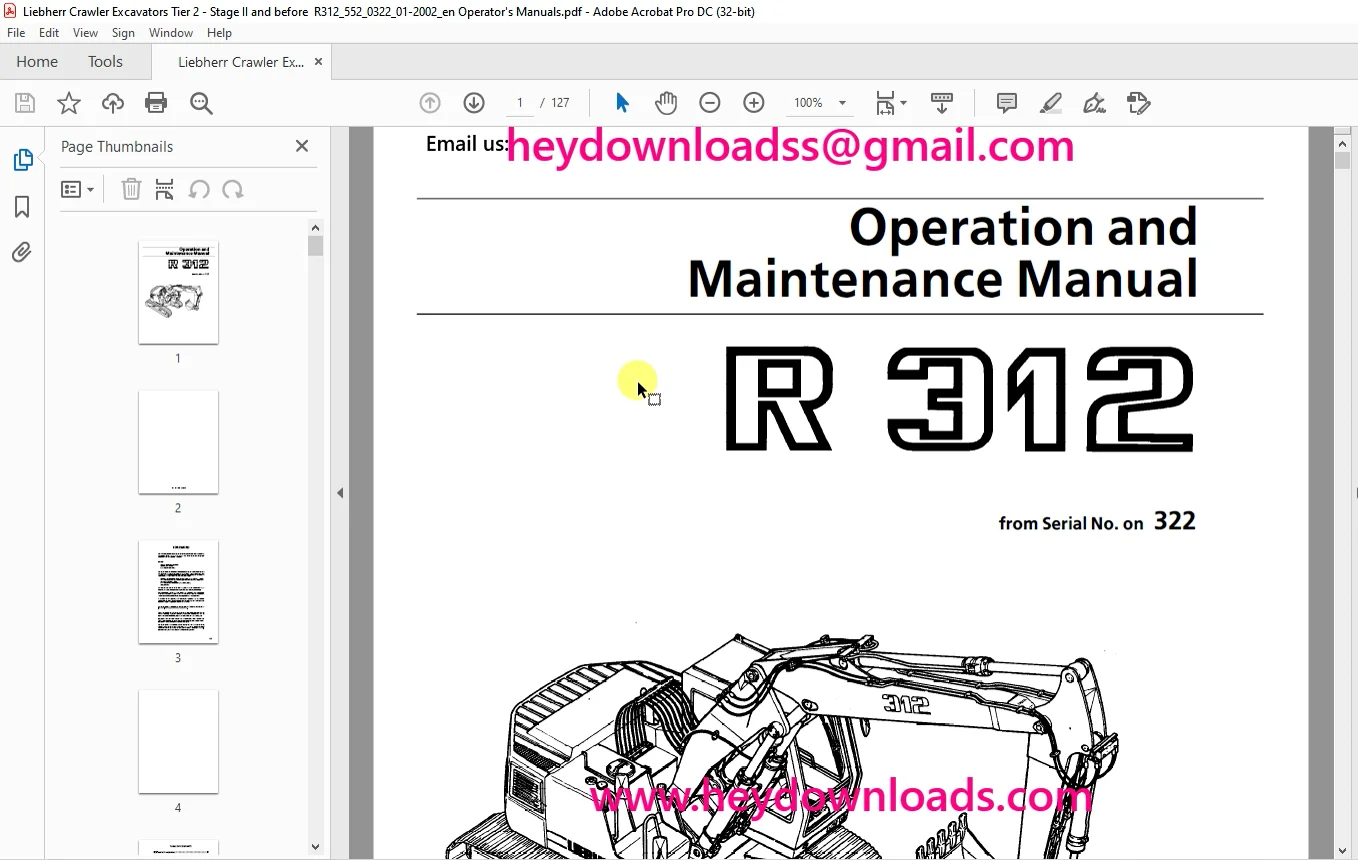The width and height of the screenshot is (1358, 860).
Task: Click the document scrollbar up arrow
Action: (x=1342, y=143)
